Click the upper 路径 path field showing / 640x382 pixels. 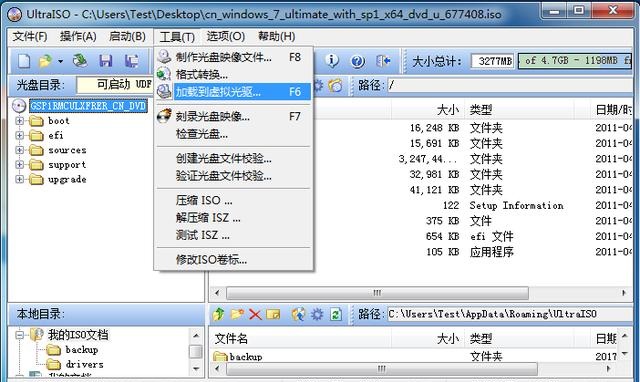point(510,85)
